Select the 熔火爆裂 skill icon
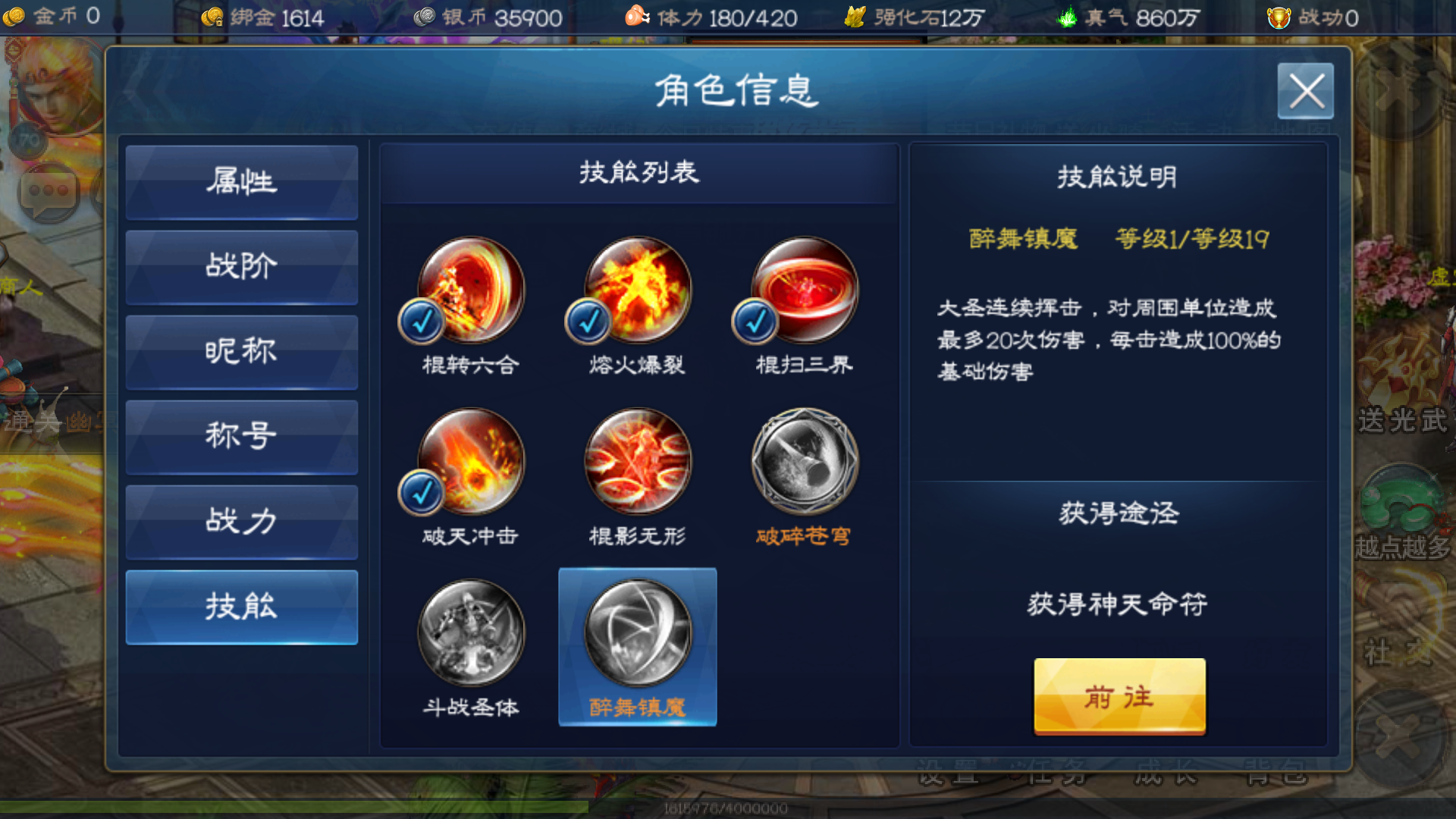 638,290
